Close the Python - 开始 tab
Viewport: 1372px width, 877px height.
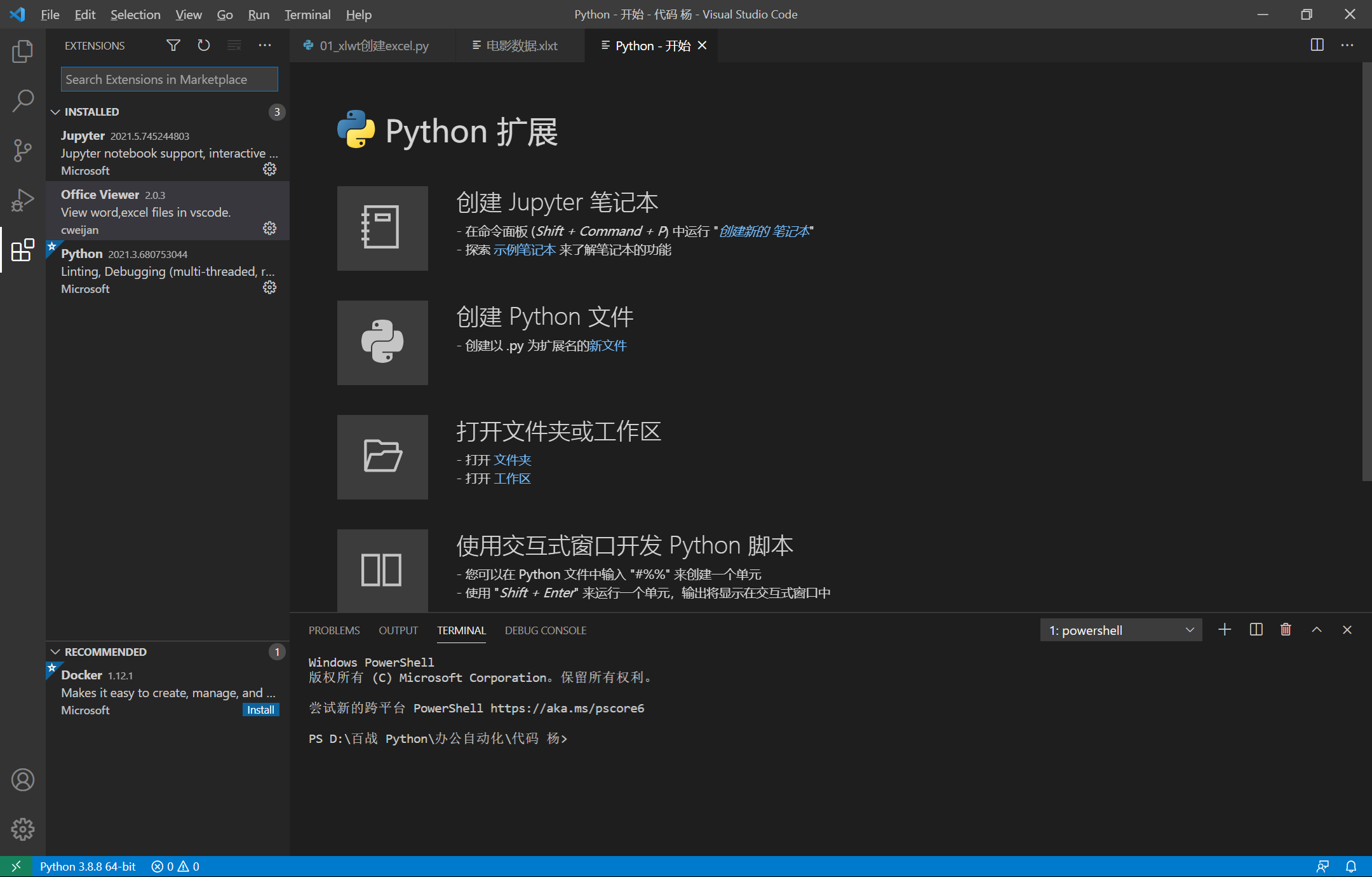point(702,45)
